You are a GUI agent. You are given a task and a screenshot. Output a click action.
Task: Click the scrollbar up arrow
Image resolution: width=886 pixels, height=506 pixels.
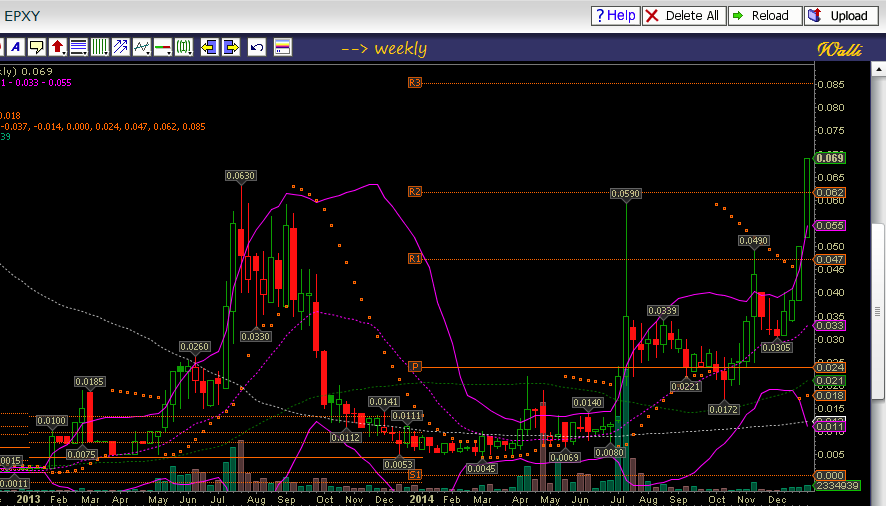(878, 70)
